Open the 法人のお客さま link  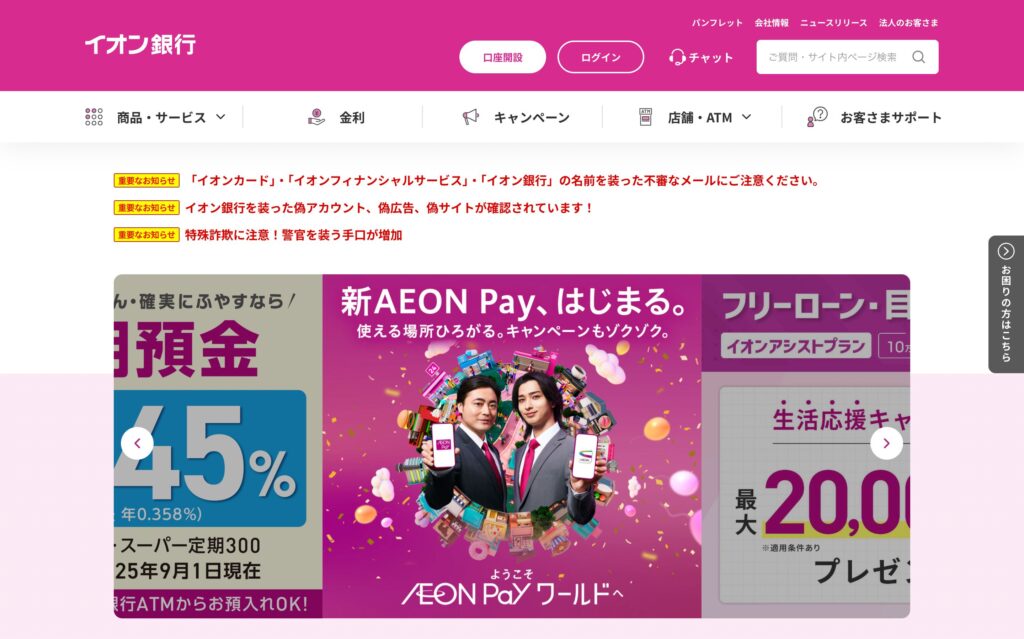[x=908, y=23]
